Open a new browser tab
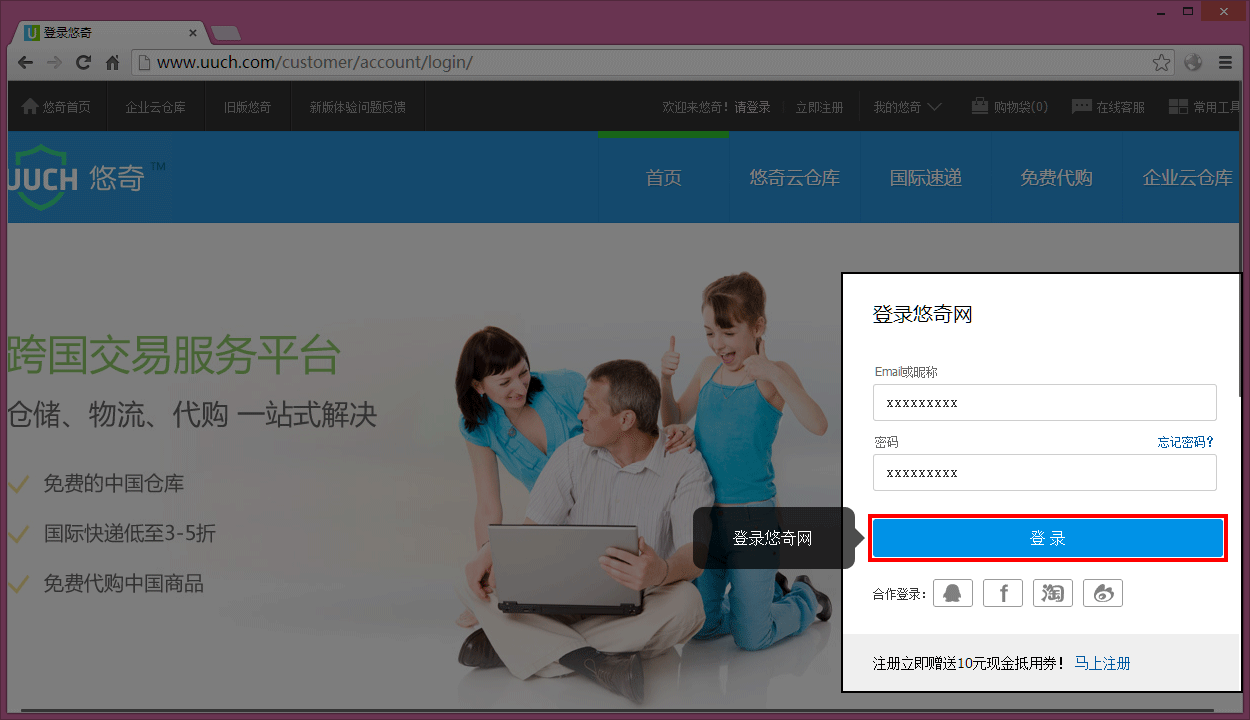Screen dimensions: 1250x720 (x=225, y=33)
